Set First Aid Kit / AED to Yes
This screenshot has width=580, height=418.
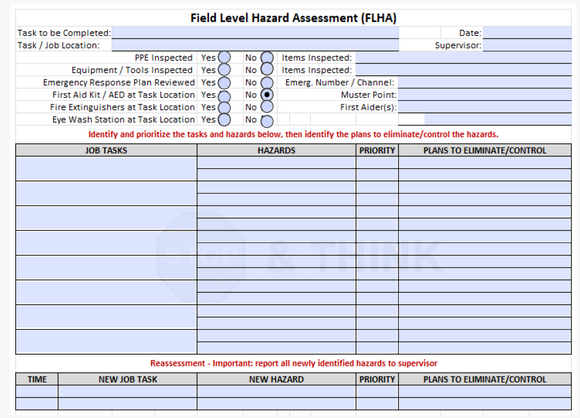pyautogui.click(x=224, y=96)
